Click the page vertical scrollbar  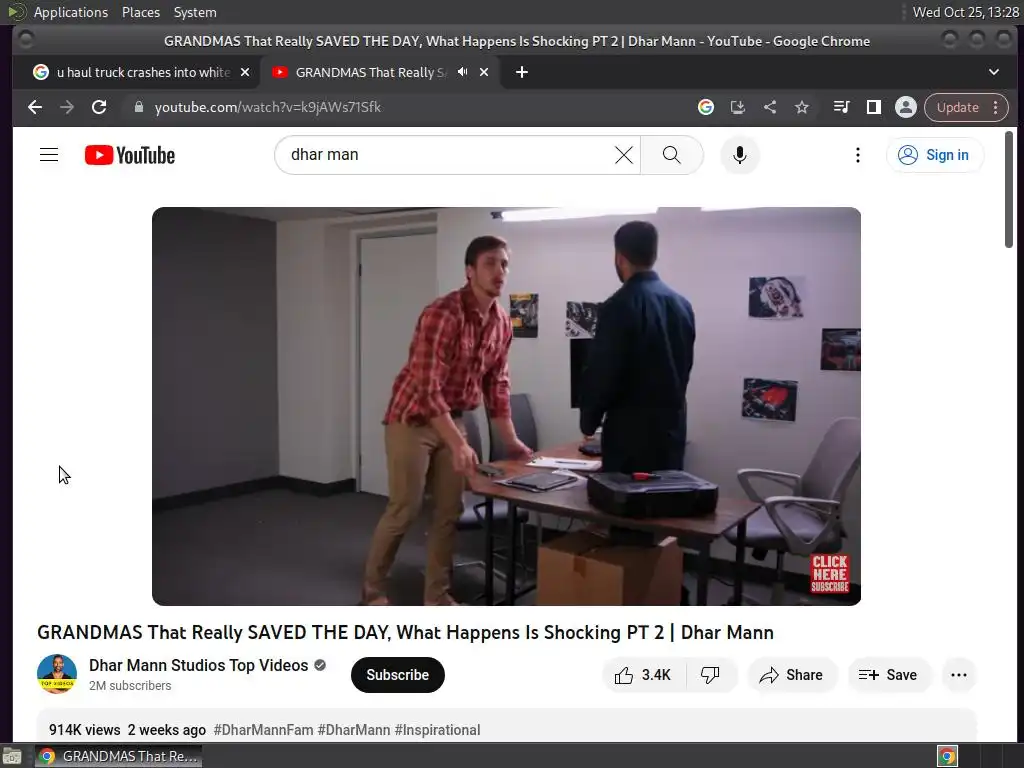1009,189
